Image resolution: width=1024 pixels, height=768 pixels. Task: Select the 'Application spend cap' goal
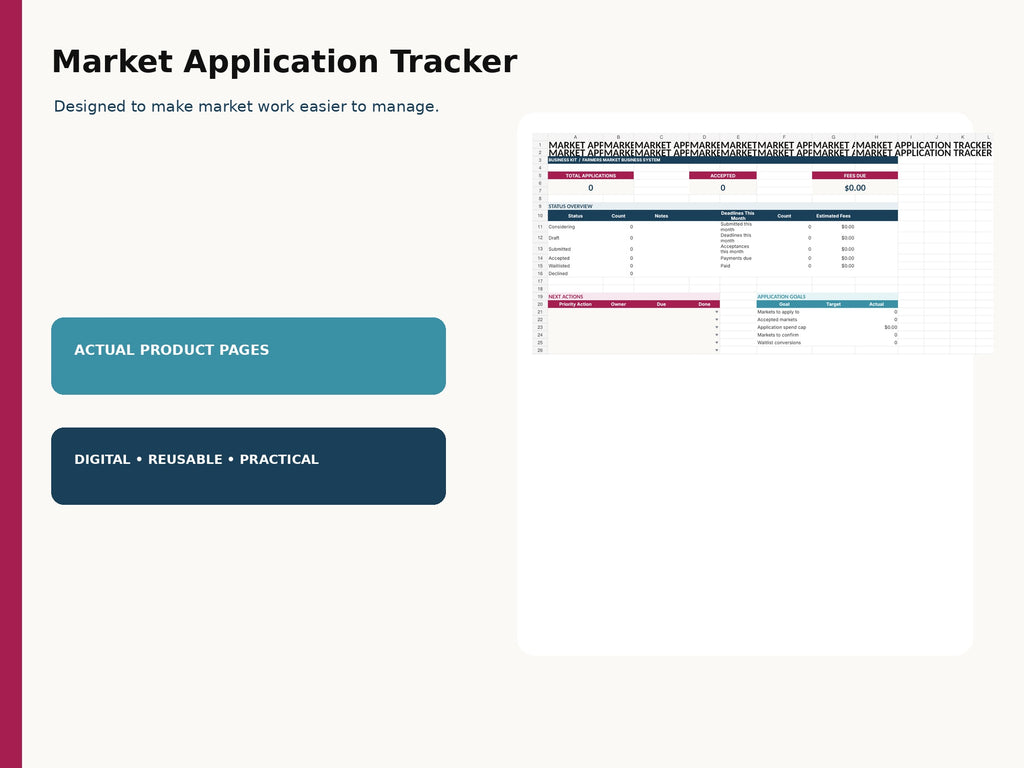782,327
